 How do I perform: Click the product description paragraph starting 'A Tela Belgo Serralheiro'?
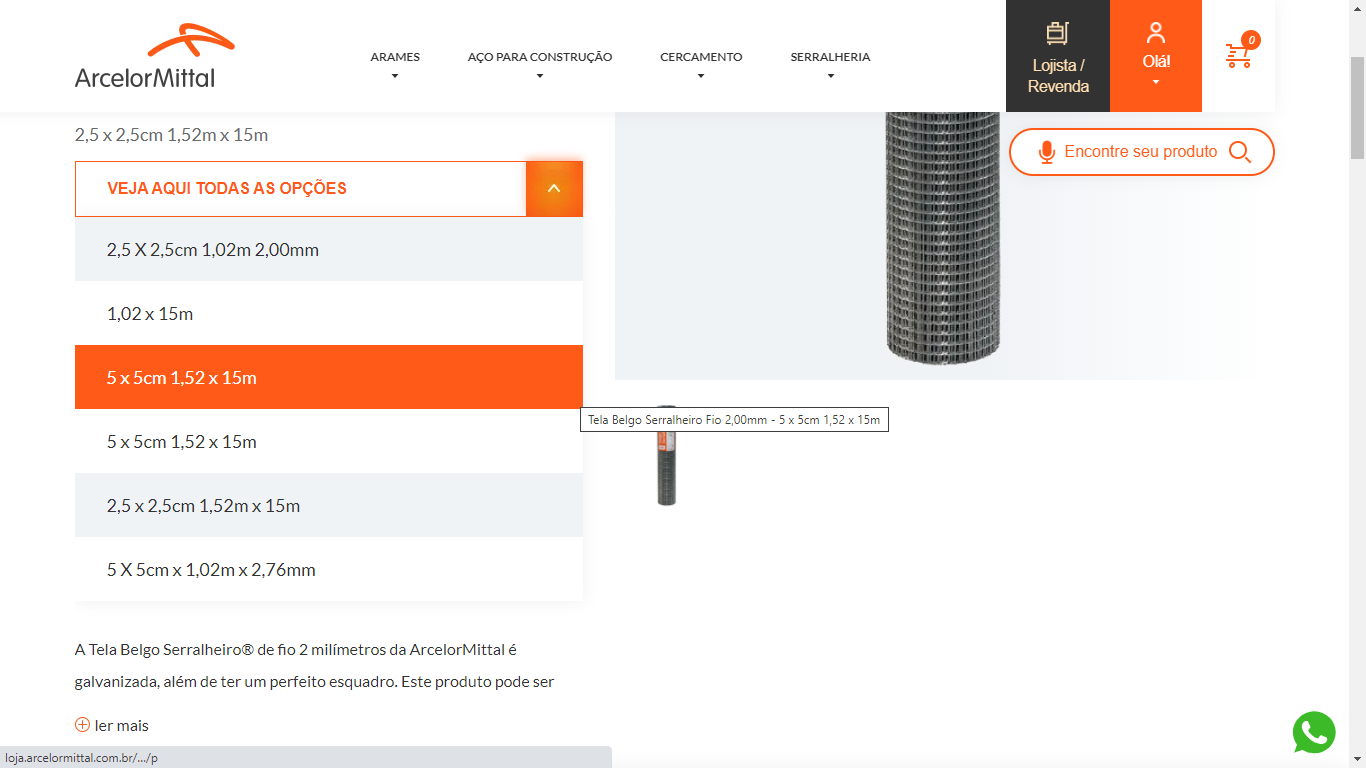315,666
